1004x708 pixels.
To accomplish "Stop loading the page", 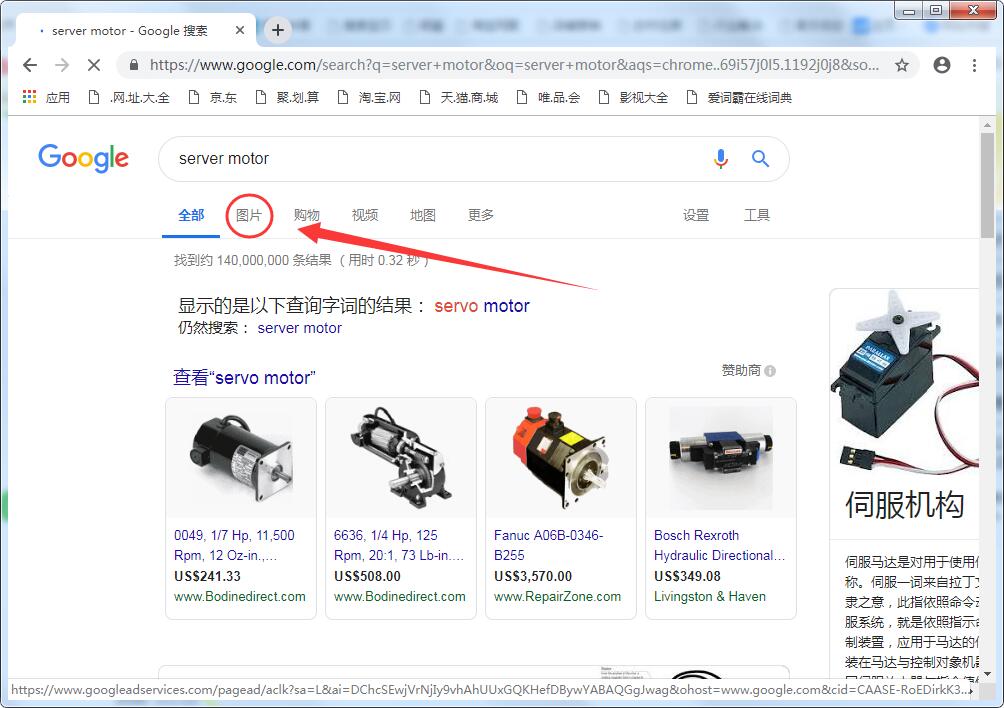I will click(93, 65).
